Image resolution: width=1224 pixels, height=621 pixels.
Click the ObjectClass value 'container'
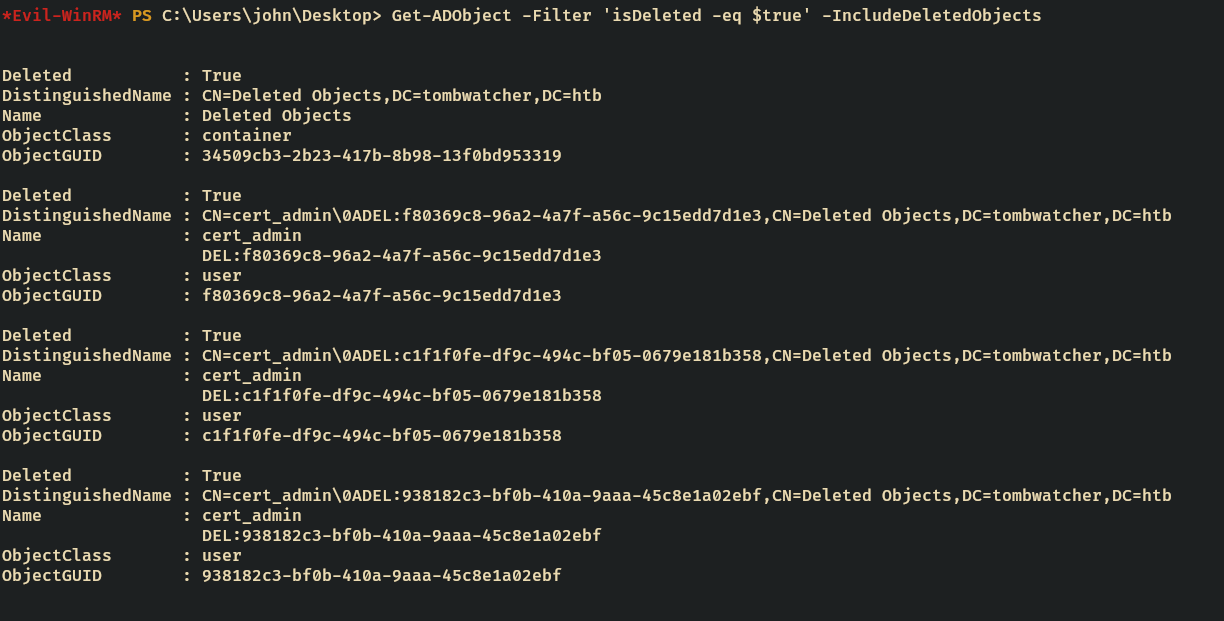coord(246,136)
